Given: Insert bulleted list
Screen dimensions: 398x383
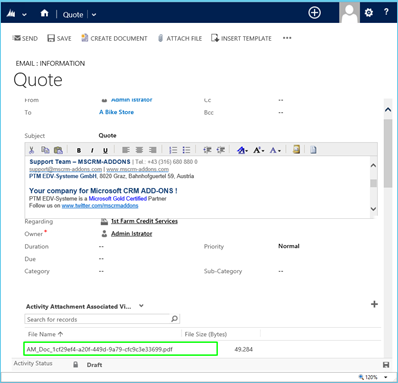Looking at the screenshot, I should [186, 150].
